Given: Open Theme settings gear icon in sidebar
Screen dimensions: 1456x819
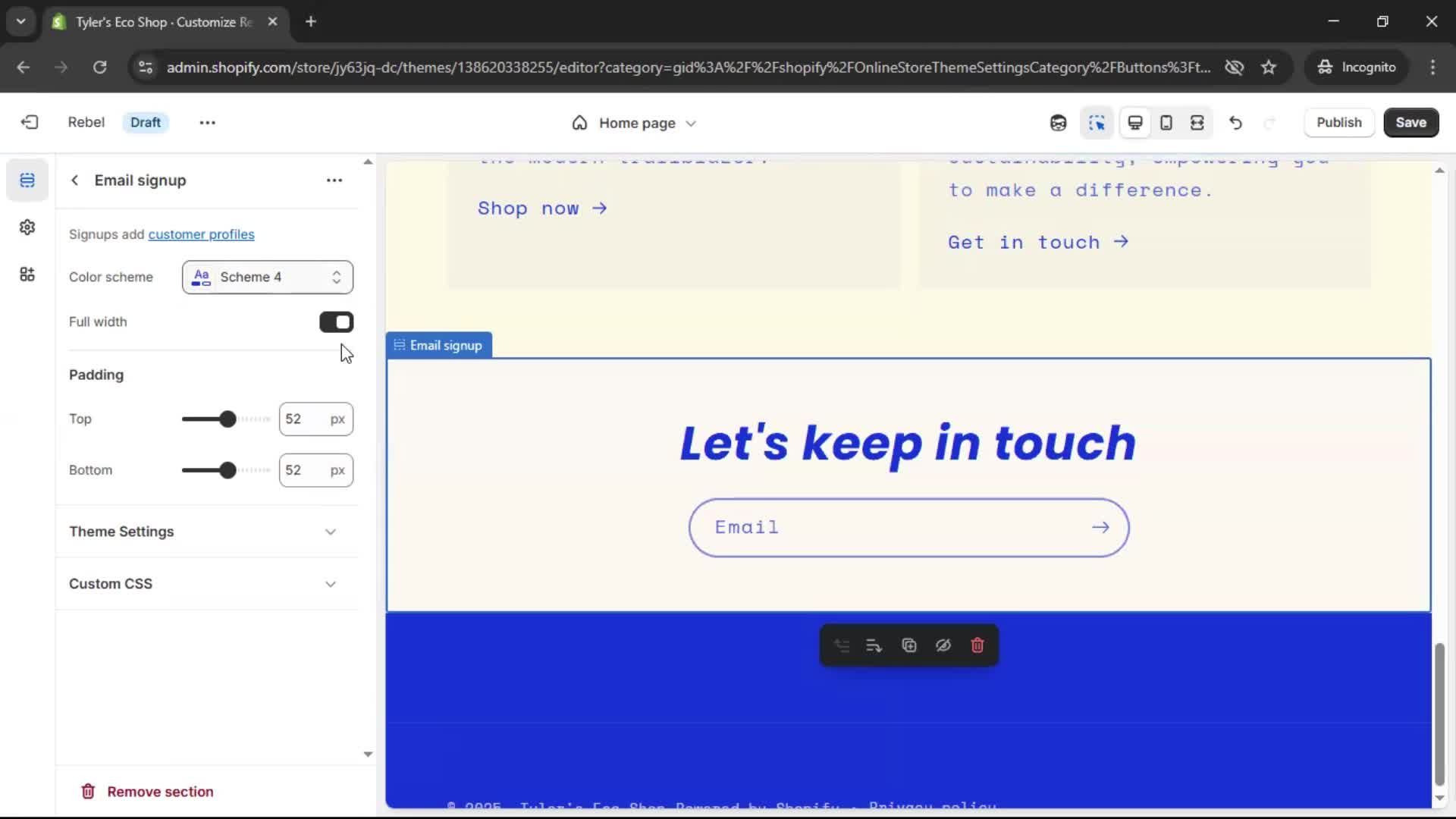Looking at the screenshot, I should coord(27,227).
